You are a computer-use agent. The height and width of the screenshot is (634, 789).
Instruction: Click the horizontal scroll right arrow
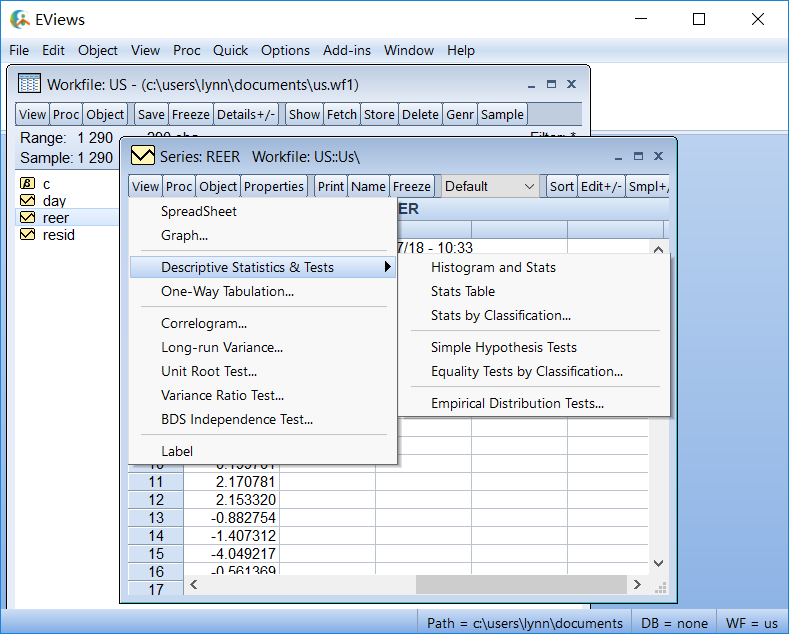pos(638,584)
